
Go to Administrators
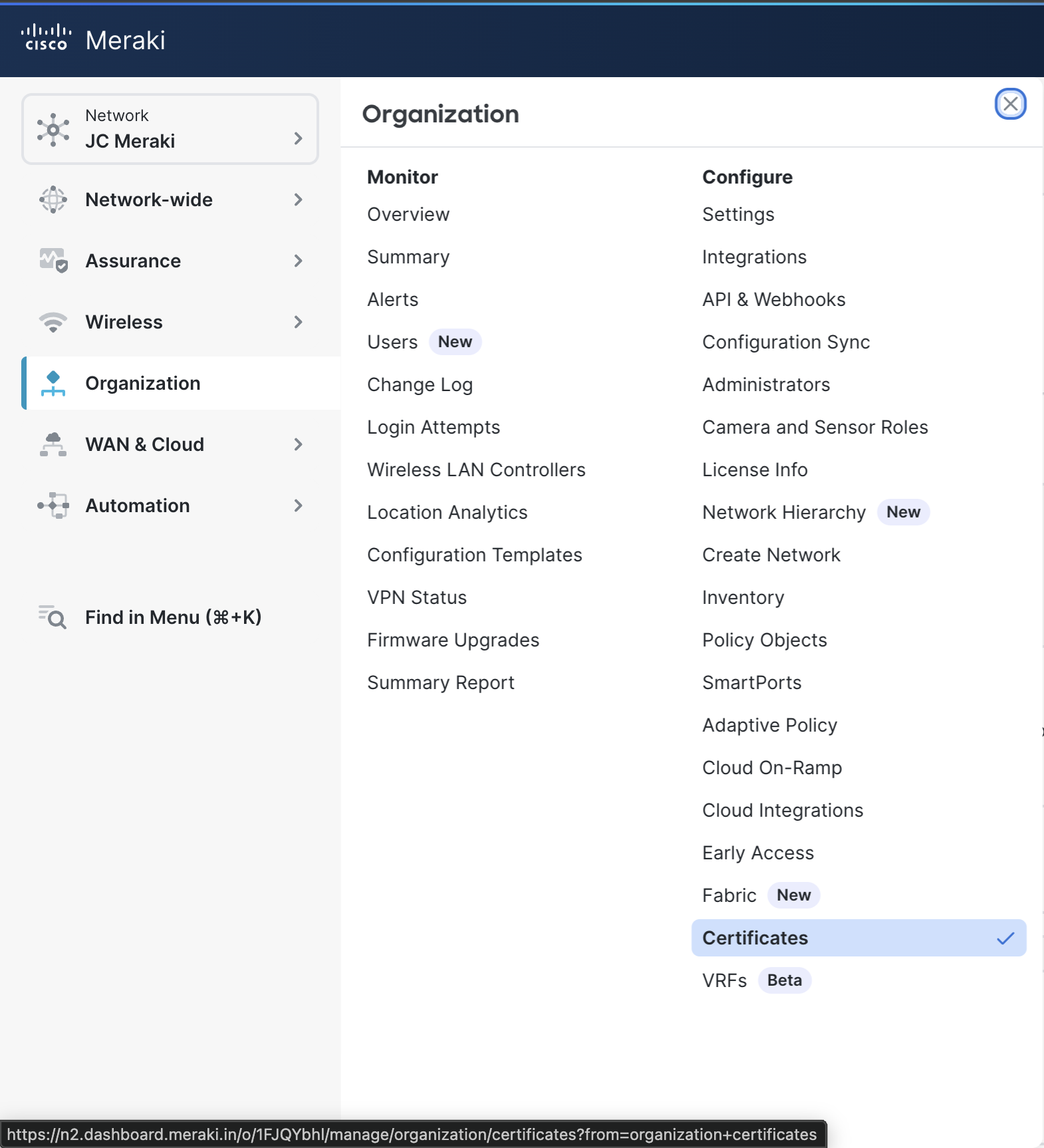click(766, 384)
